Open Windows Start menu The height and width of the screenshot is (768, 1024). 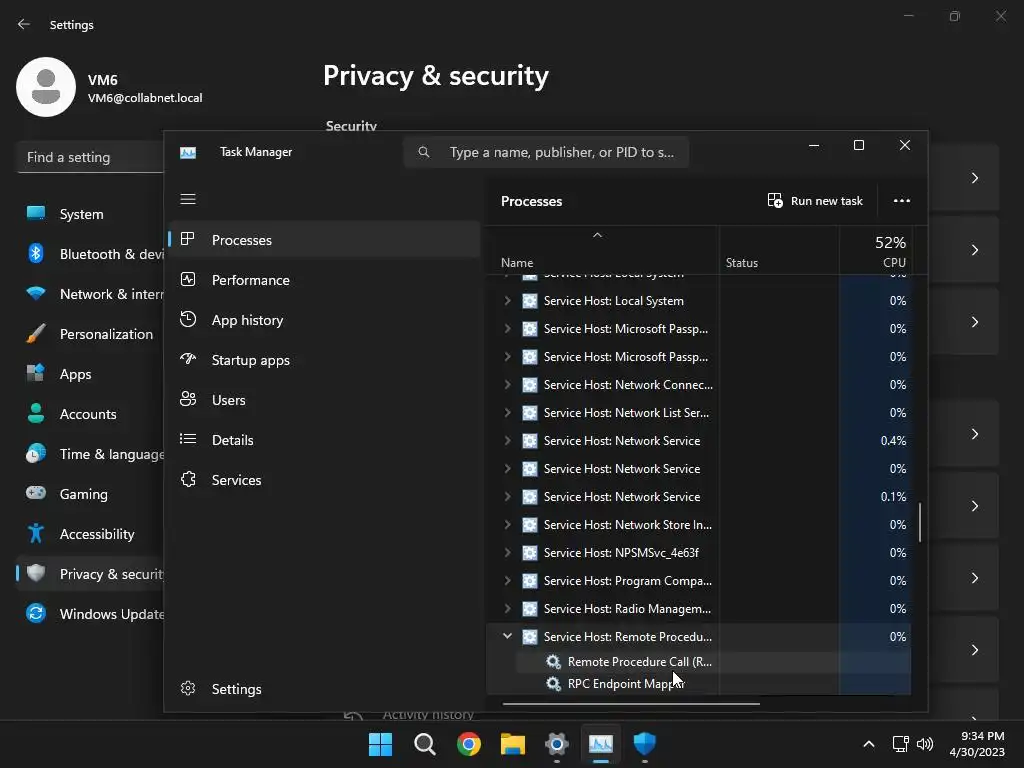pos(381,744)
